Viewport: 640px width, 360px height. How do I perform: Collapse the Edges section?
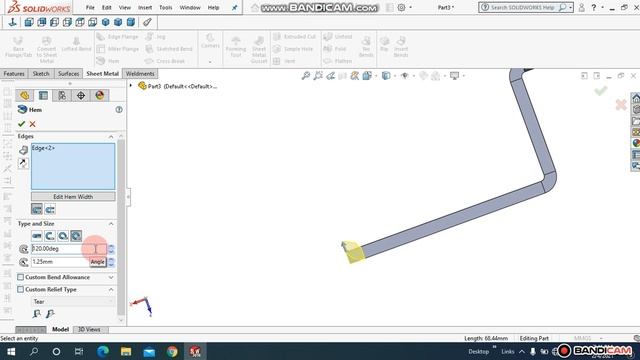tap(111, 136)
